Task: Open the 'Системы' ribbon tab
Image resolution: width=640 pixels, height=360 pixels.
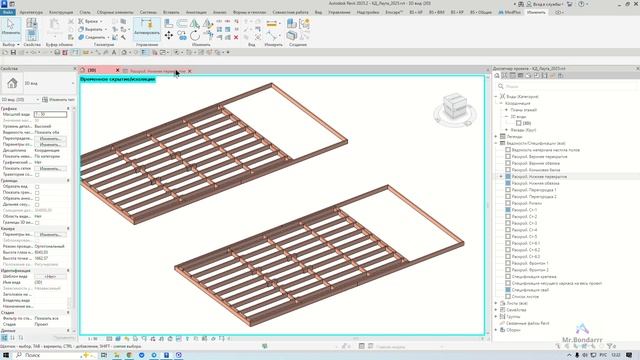Action: pyautogui.click(x=148, y=12)
